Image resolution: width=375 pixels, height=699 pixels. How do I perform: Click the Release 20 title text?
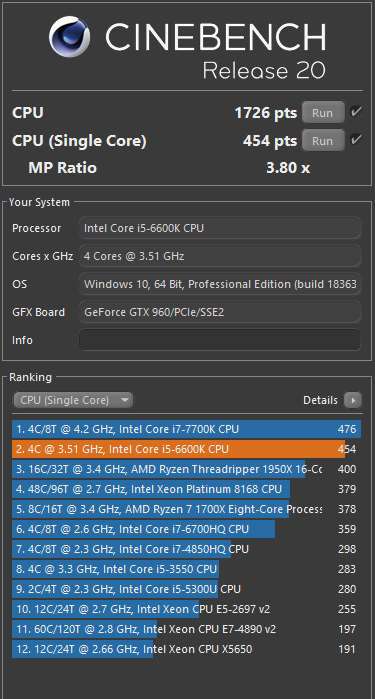pyautogui.click(x=264, y=71)
